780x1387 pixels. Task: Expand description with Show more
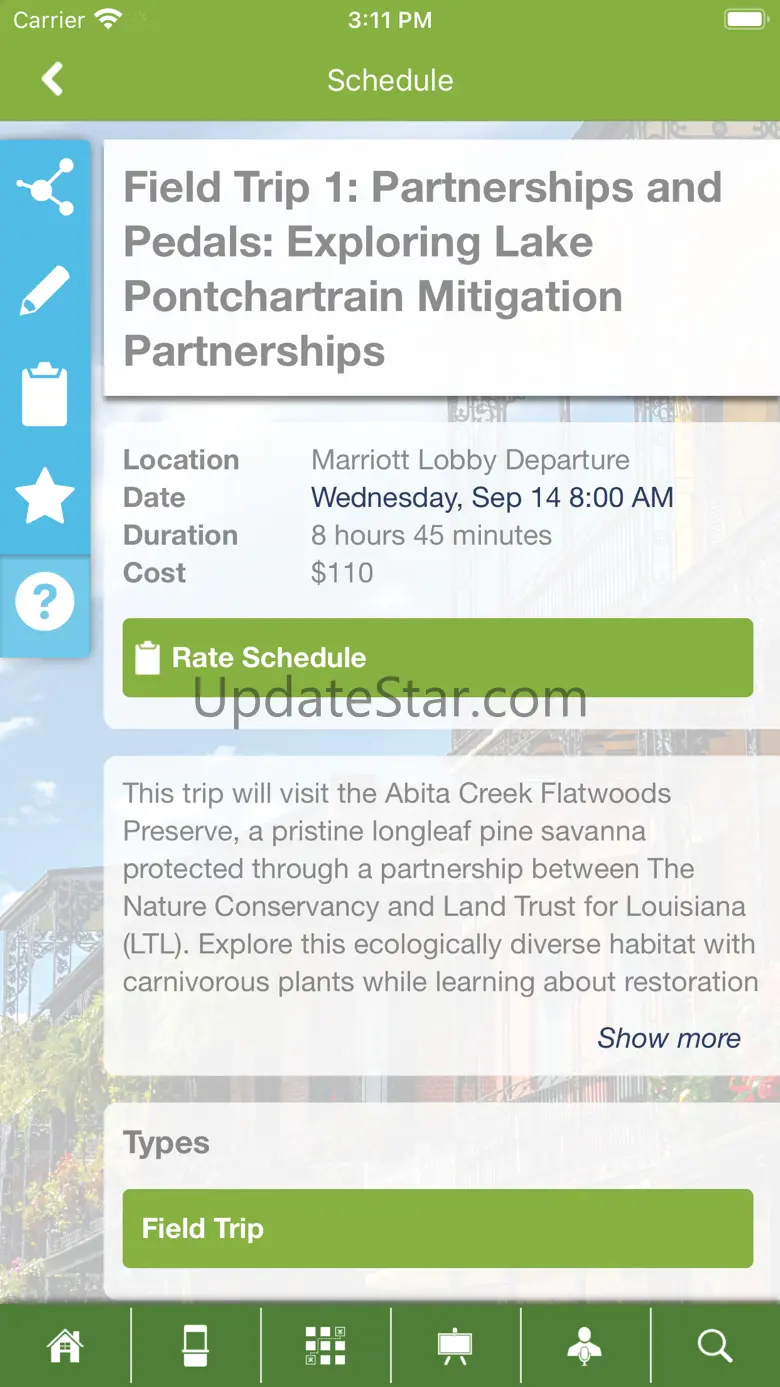669,1038
